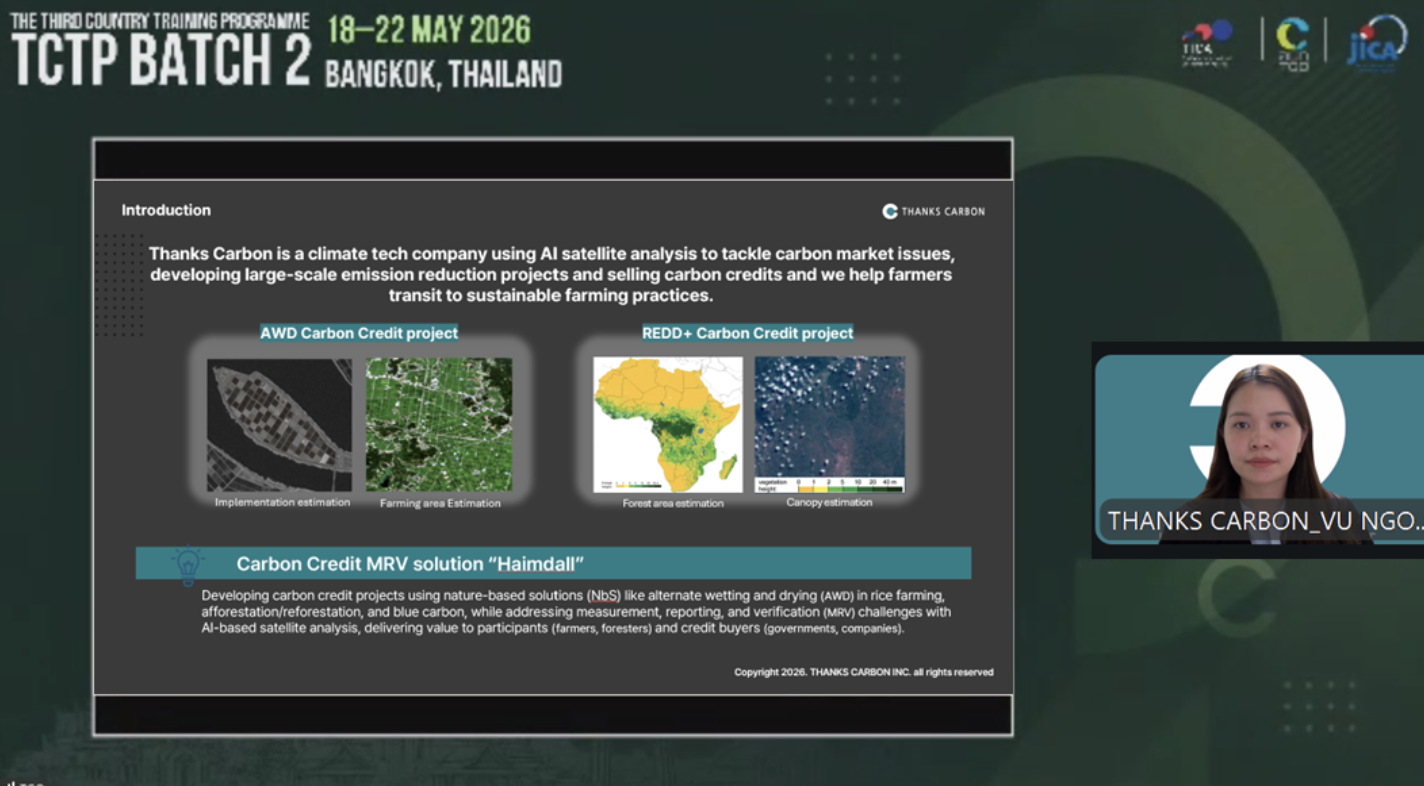Screen dimensions: 1424x786
Task: Open the Africa forest area estimation map
Action: [668, 424]
